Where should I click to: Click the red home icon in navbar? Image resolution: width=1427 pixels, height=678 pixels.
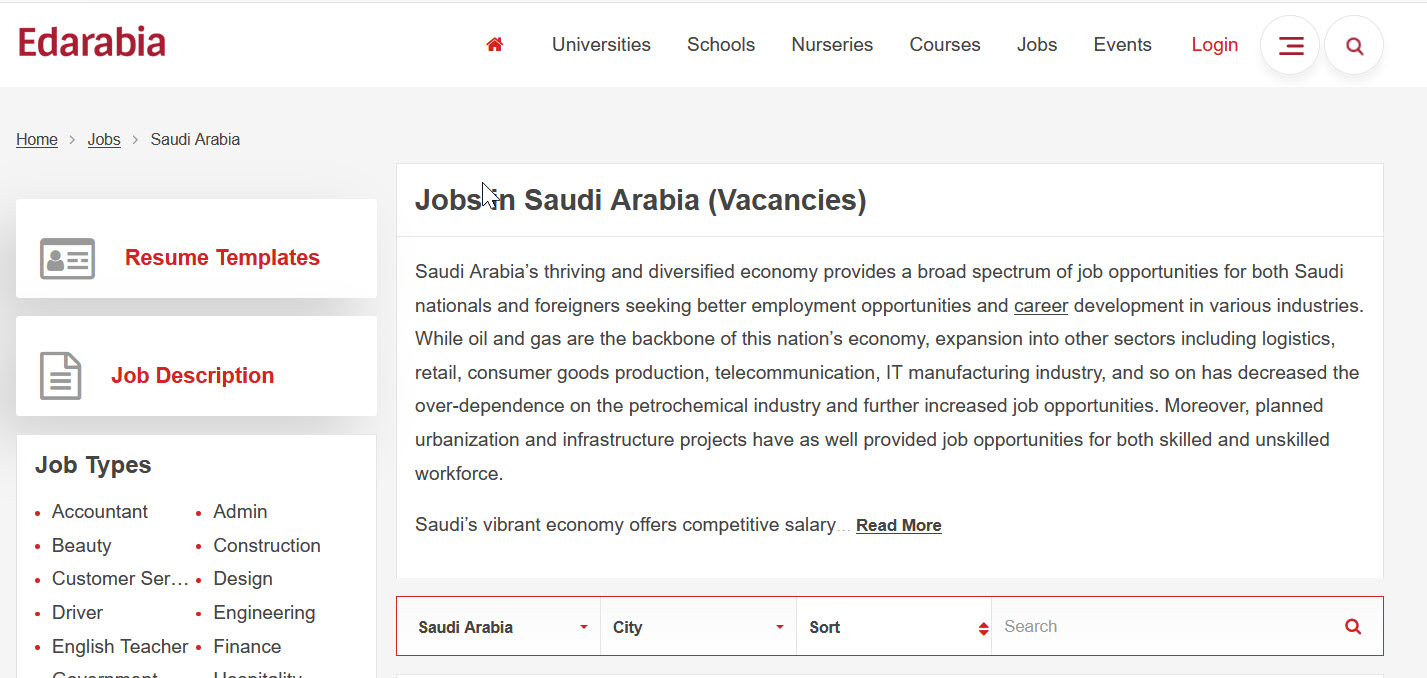[x=494, y=45]
